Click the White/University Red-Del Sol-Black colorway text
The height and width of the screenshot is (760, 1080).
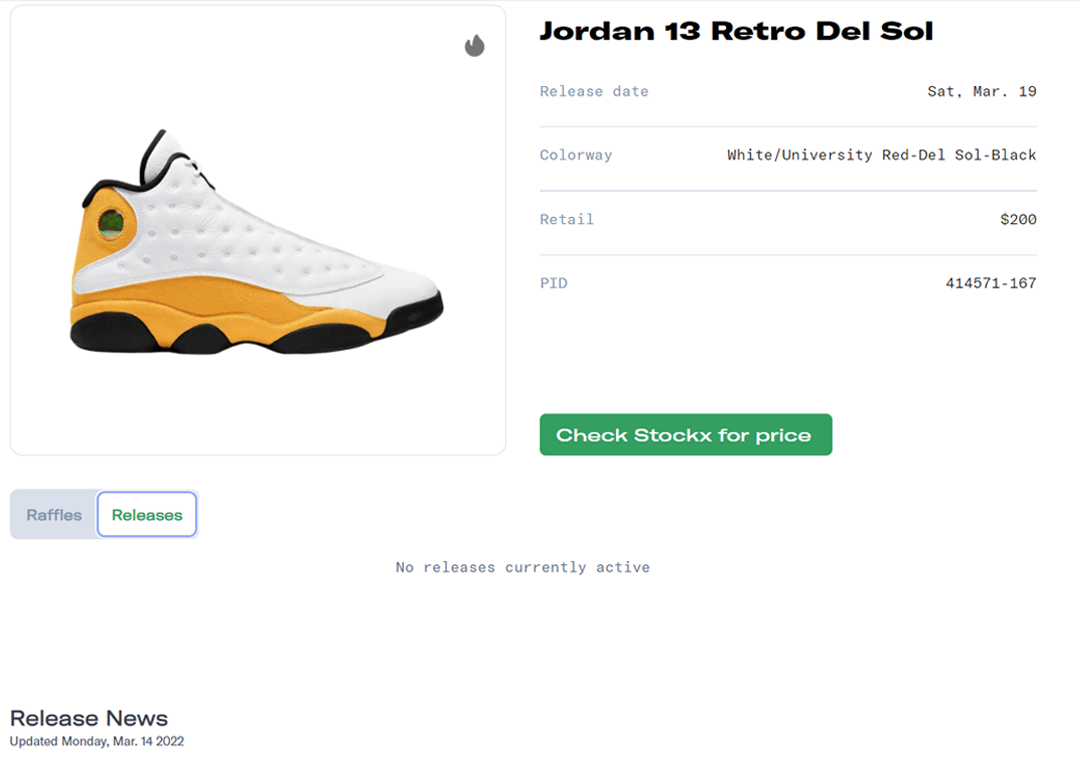tap(881, 155)
